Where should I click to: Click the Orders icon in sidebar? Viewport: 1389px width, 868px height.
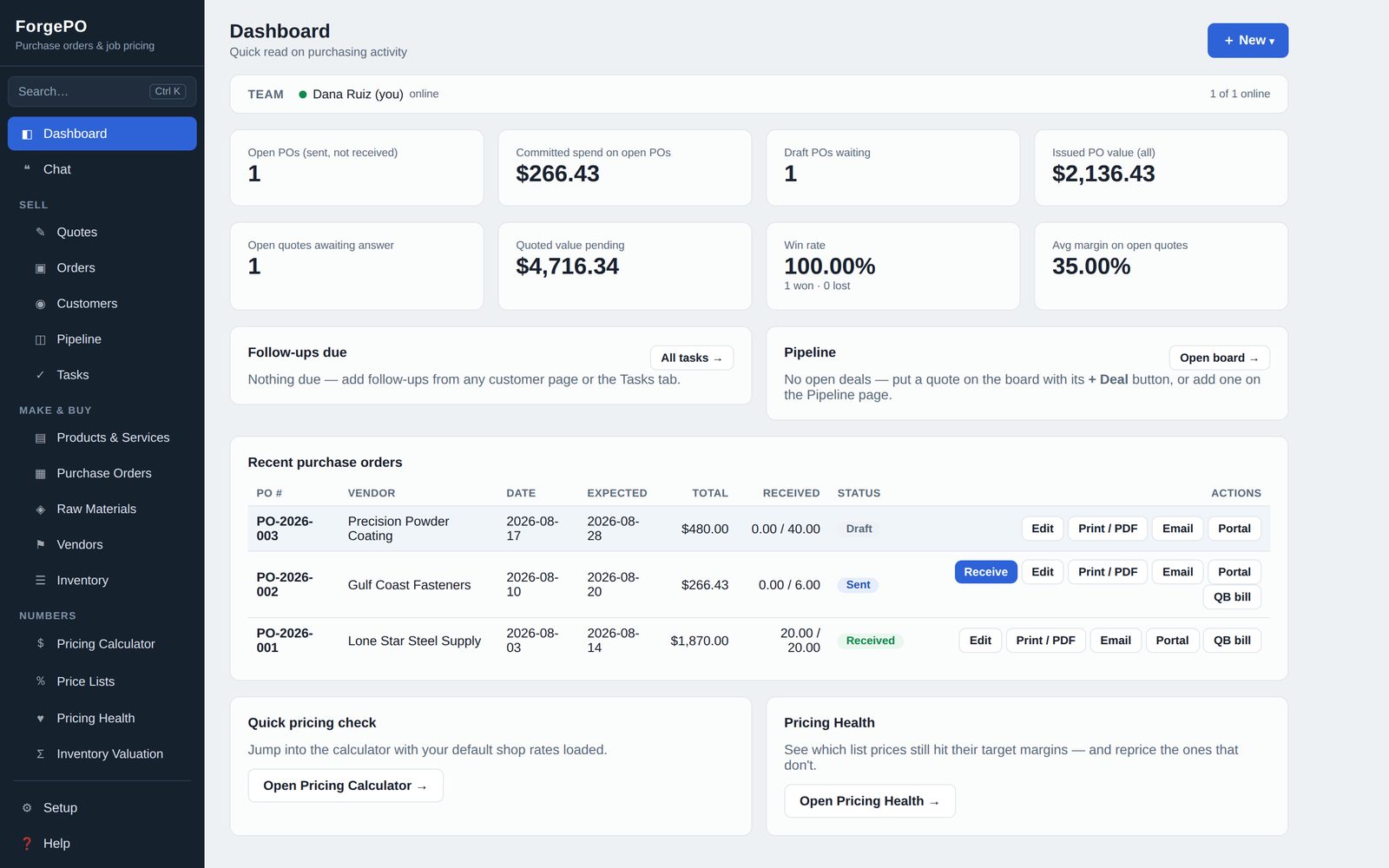click(40, 268)
